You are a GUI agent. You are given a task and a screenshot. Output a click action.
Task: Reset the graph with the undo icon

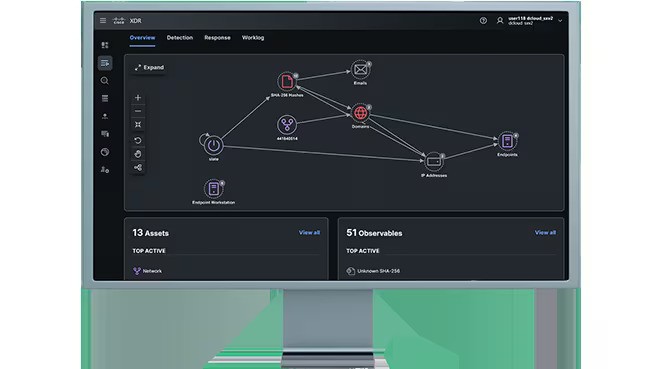pos(138,140)
